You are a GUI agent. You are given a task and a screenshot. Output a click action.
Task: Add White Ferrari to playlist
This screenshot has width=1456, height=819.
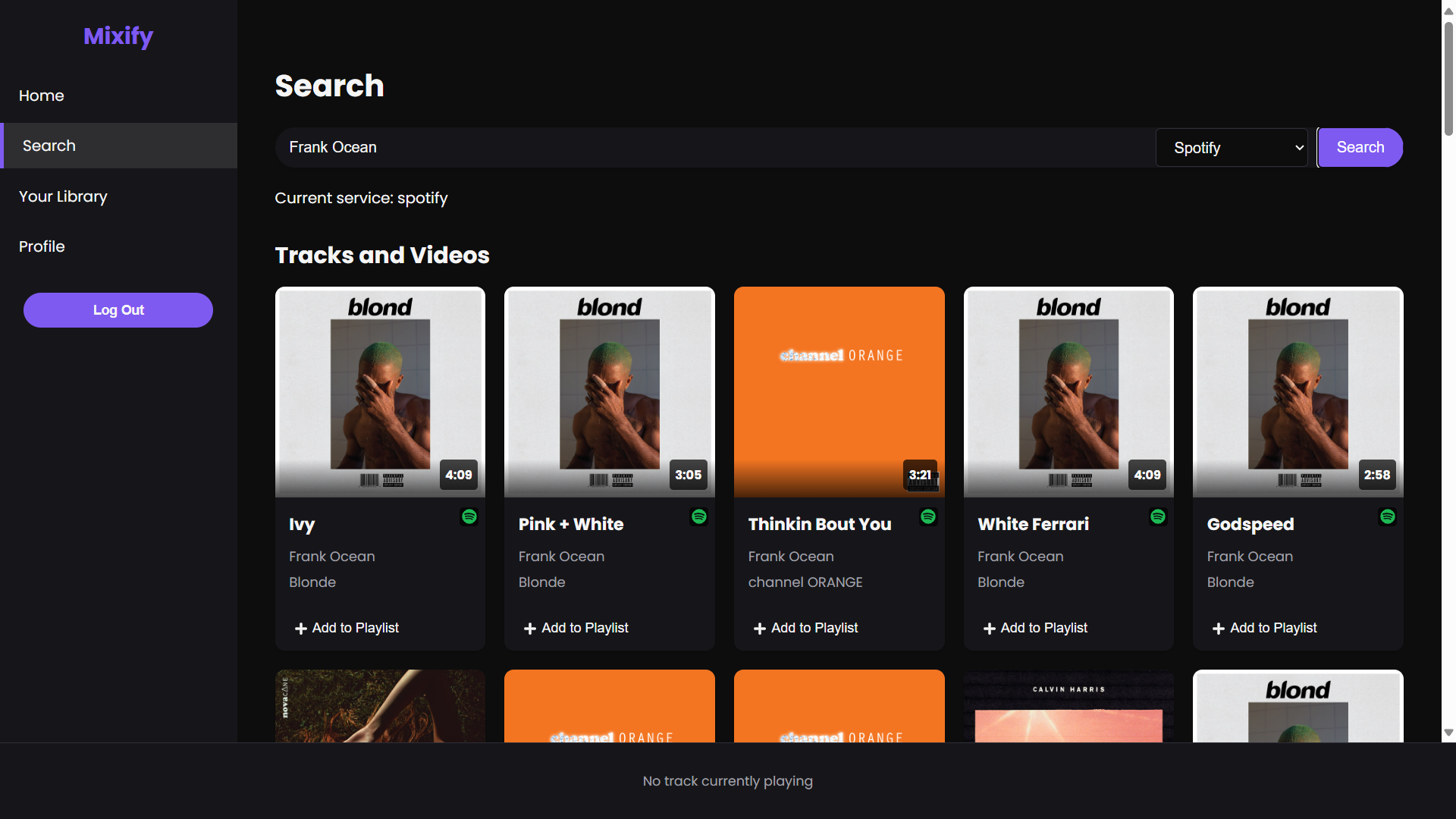tap(1035, 628)
